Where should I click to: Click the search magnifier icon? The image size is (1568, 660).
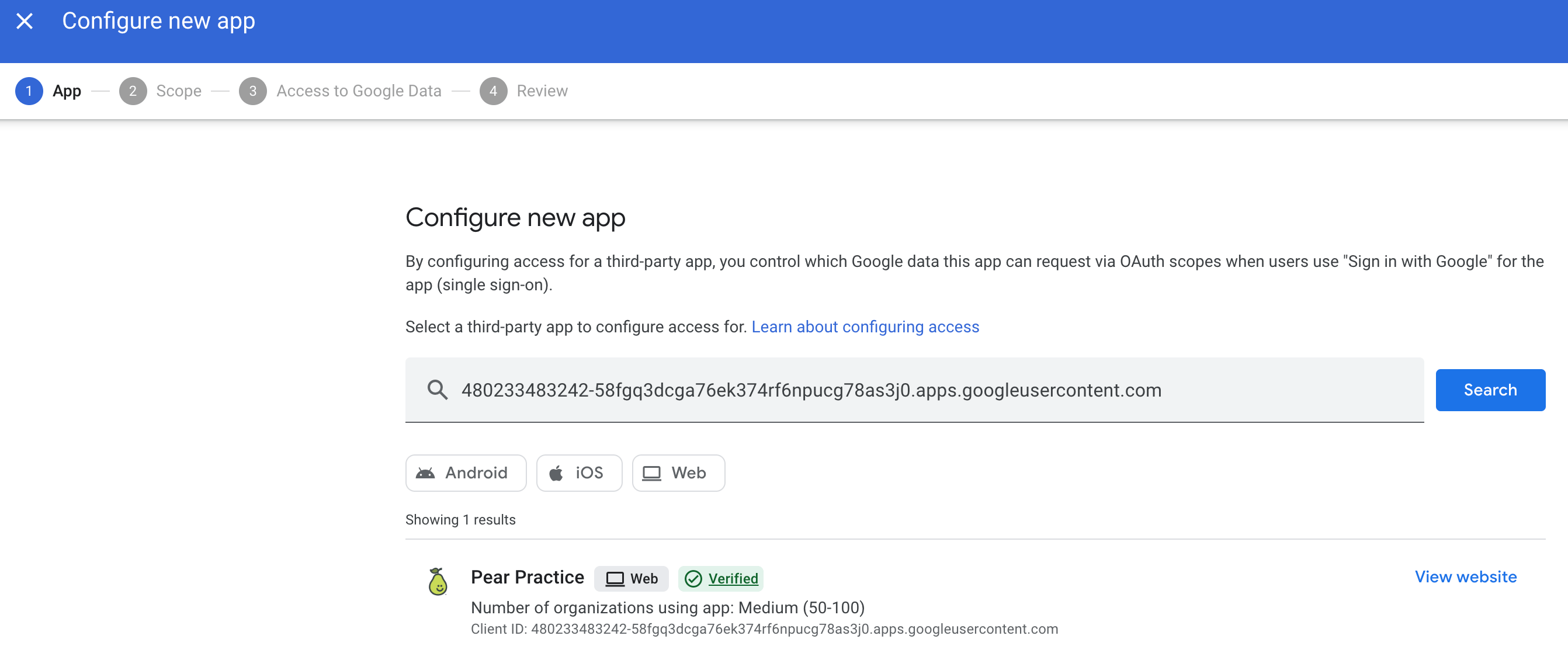tap(437, 390)
